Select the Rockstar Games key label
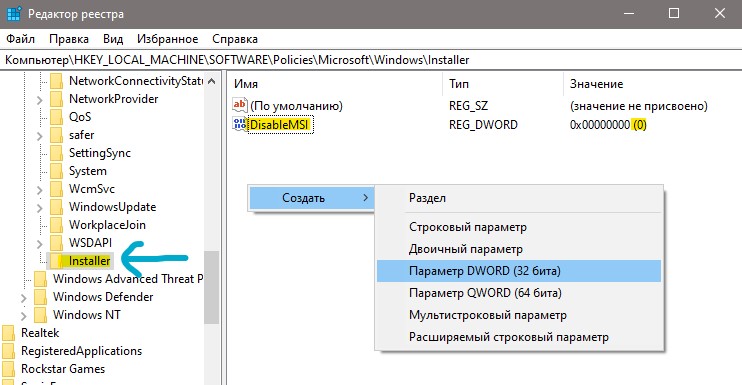Image resolution: width=742 pixels, height=385 pixels. (x=62, y=369)
